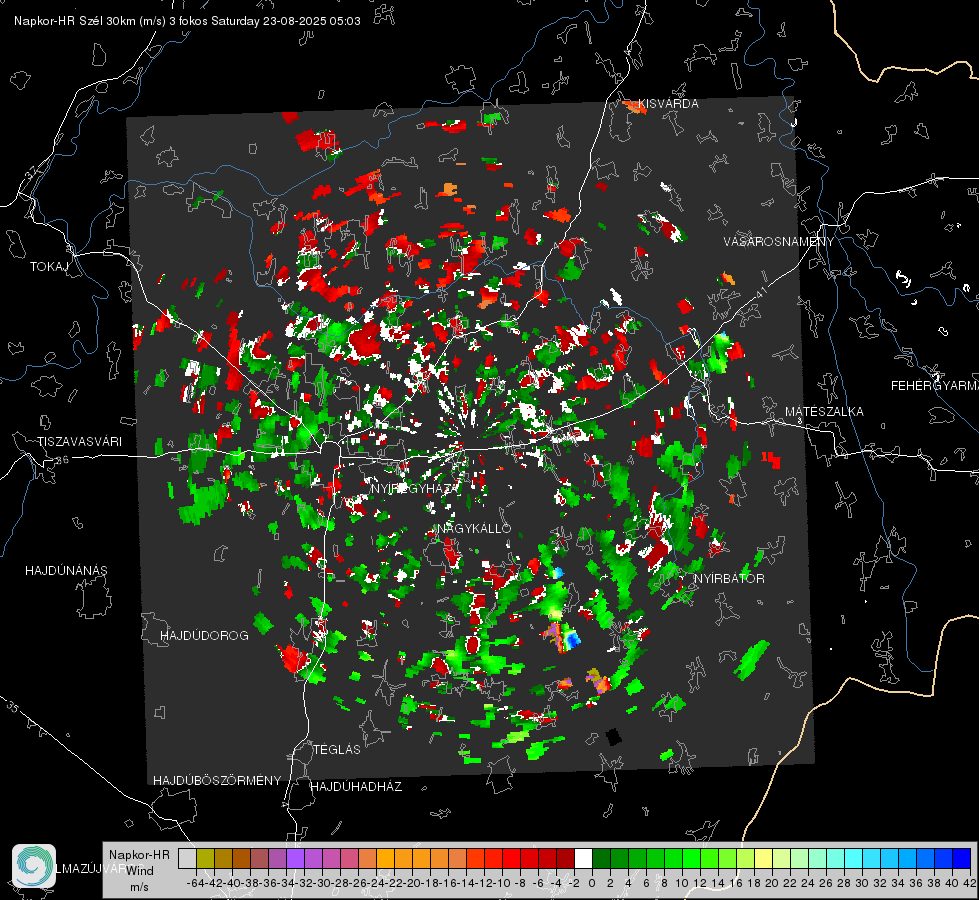The height and width of the screenshot is (900, 979).
Task: Click the TISZAVASVÁRI town label
Action: point(79,442)
